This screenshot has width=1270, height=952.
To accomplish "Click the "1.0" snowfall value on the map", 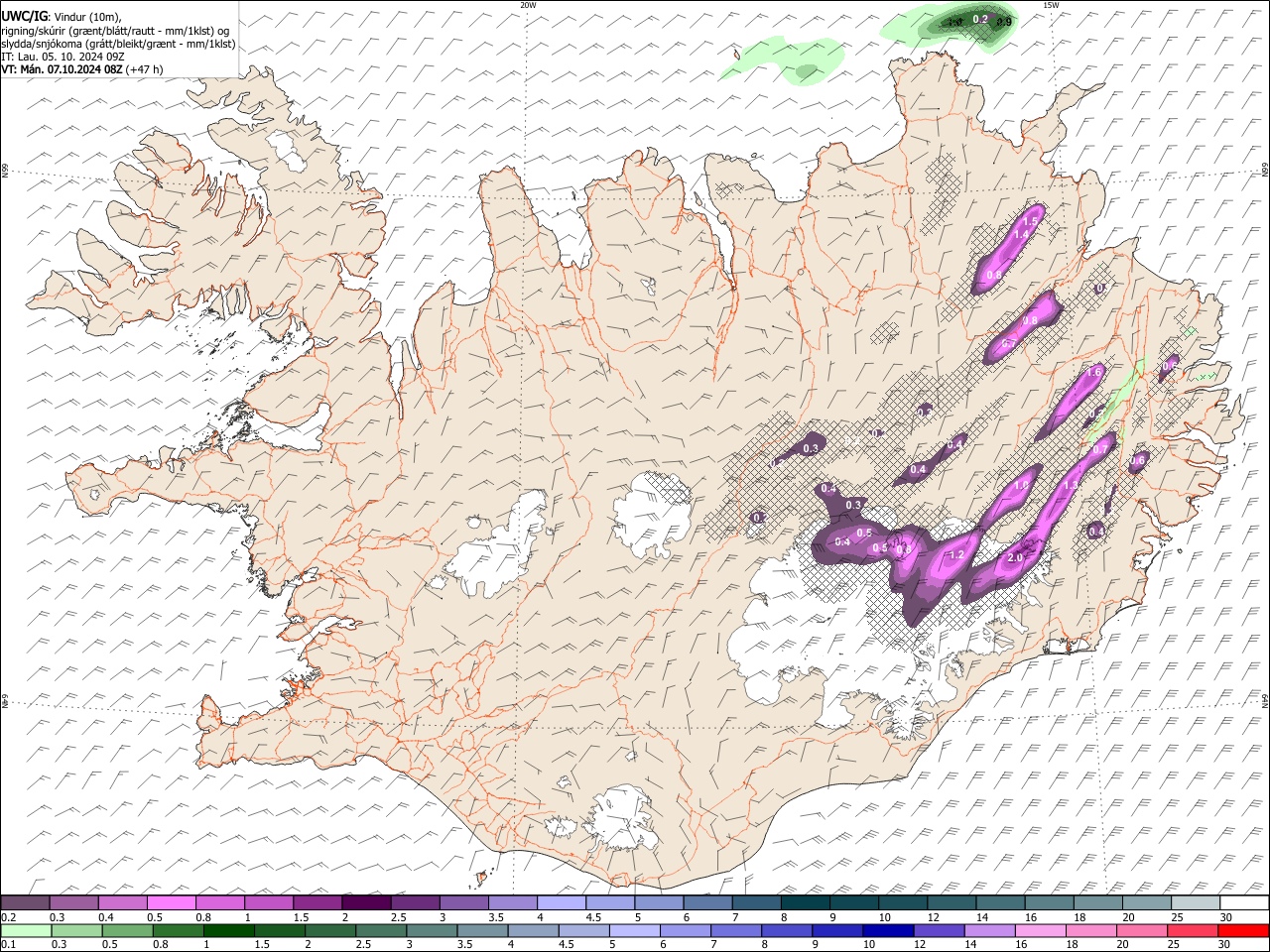I will [1022, 486].
